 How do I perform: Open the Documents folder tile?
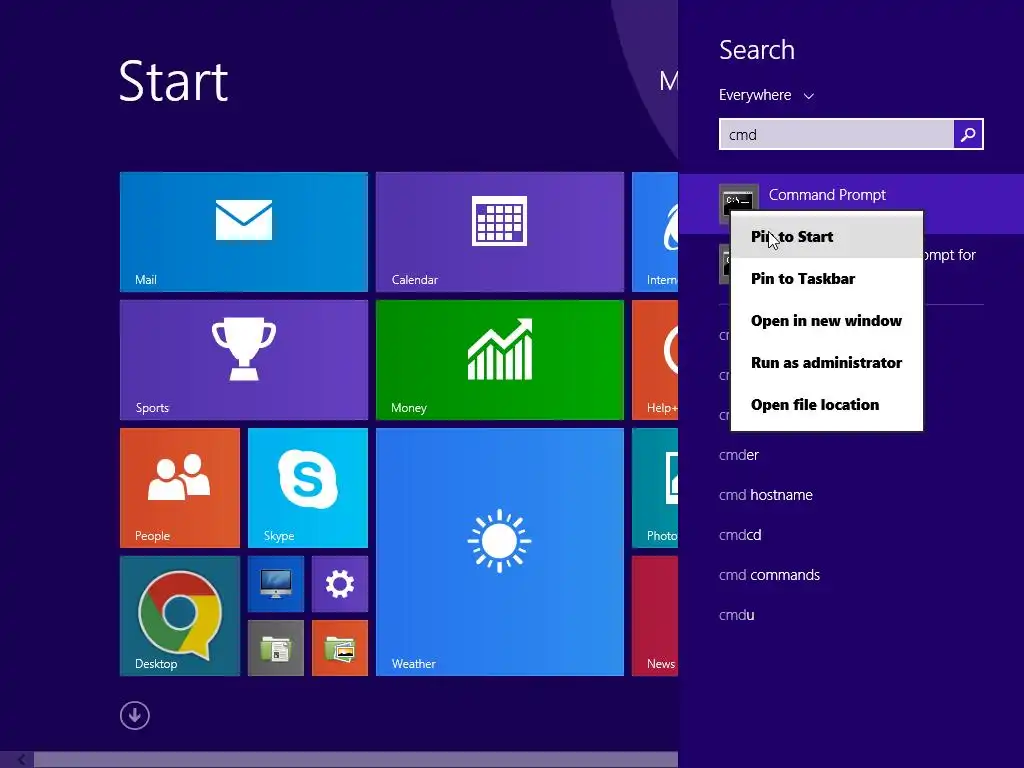(276, 648)
